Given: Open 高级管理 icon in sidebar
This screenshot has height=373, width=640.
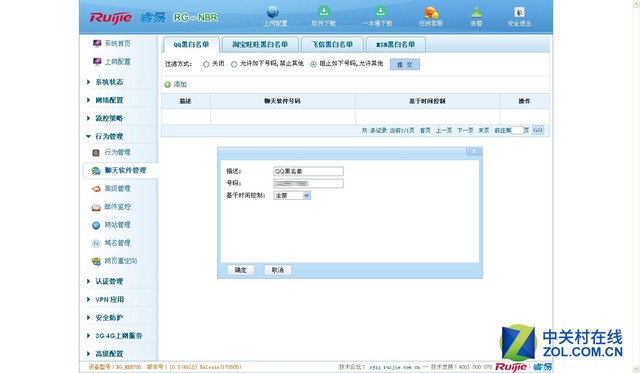Looking at the screenshot, I should [x=96, y=189].
